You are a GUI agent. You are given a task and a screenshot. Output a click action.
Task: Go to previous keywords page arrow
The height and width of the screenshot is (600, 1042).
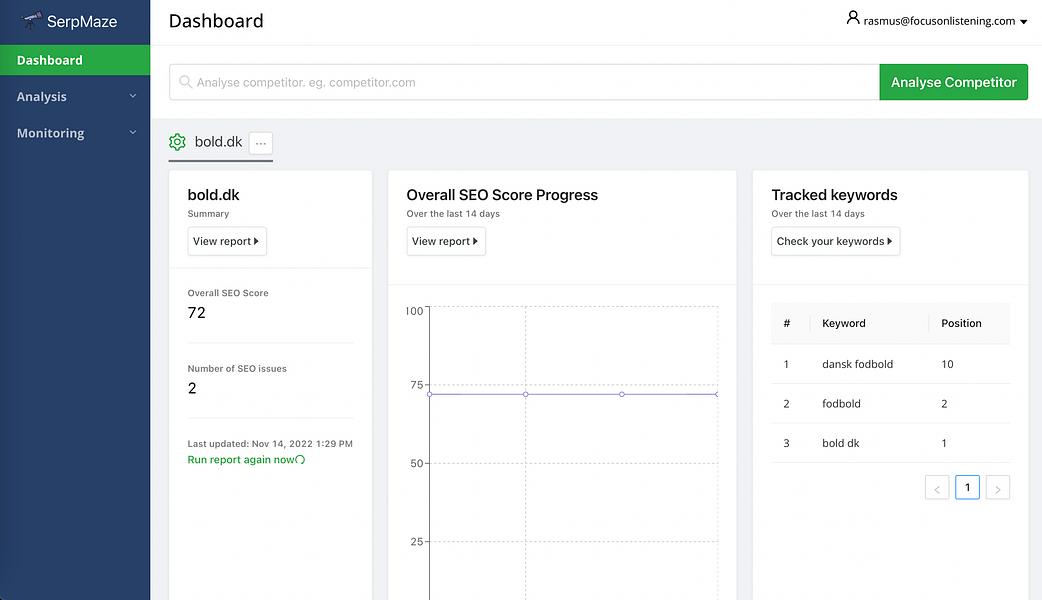937,488
